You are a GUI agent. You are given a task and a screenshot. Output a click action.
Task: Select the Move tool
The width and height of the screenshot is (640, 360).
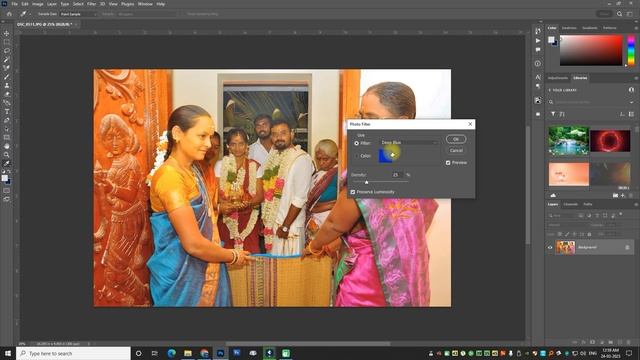pos(7,33)
